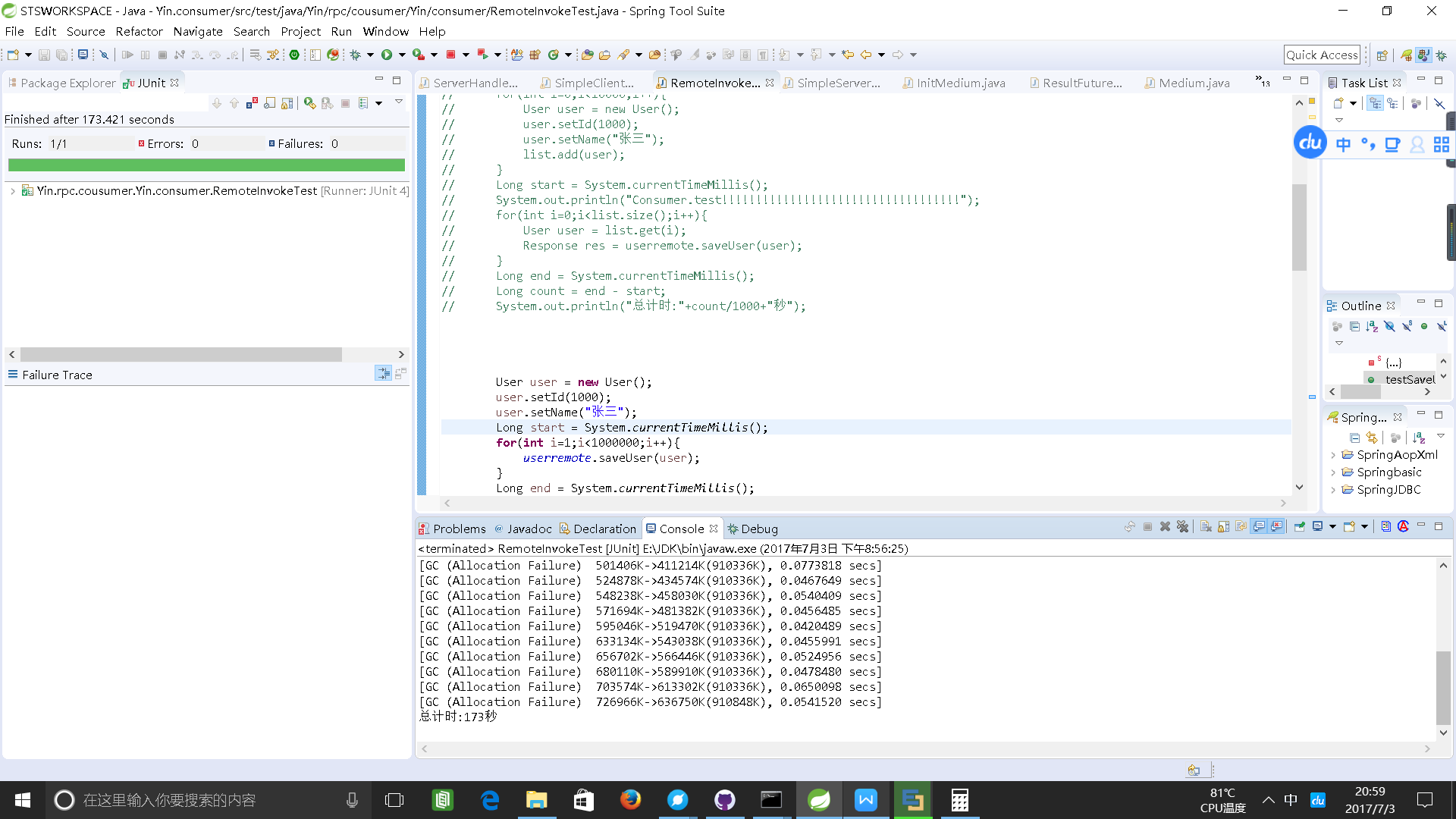This screenshot has width=1456, height=819.
Task: Click the Quick Access field
Action: tap(1321, 55)
